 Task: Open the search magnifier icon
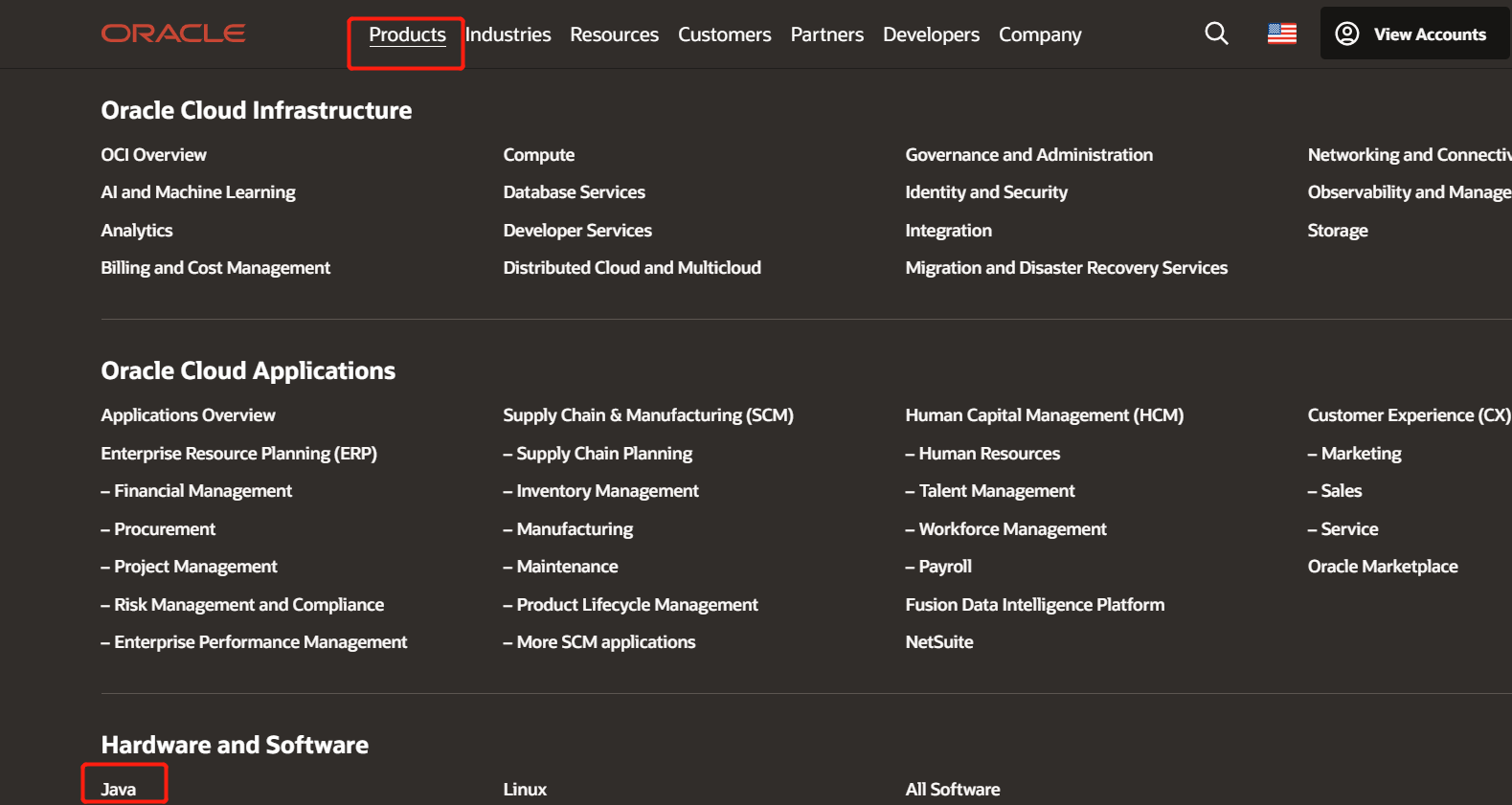point(1216,34)
